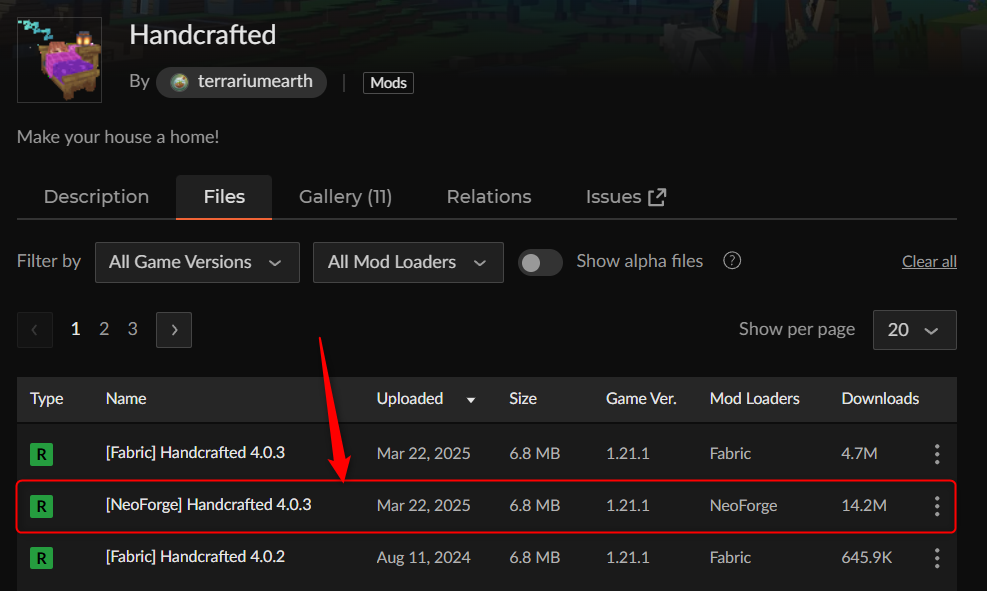Select the Files tab
987x591 pixels.
point(224,197)
